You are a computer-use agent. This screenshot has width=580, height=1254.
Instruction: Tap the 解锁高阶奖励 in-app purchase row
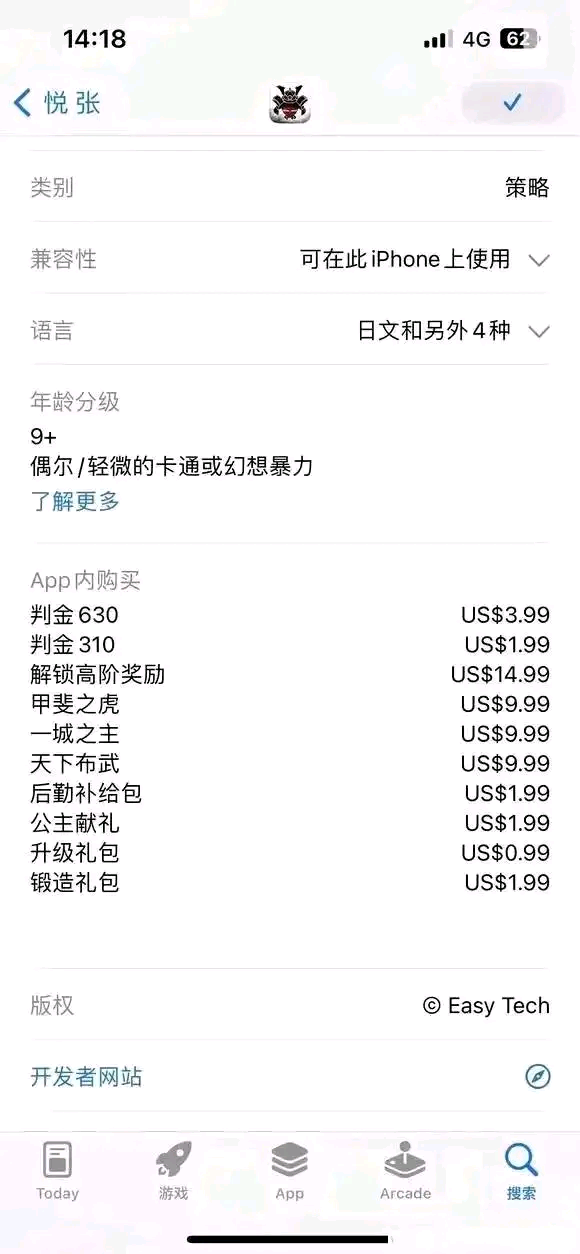(x=290, y=674)
